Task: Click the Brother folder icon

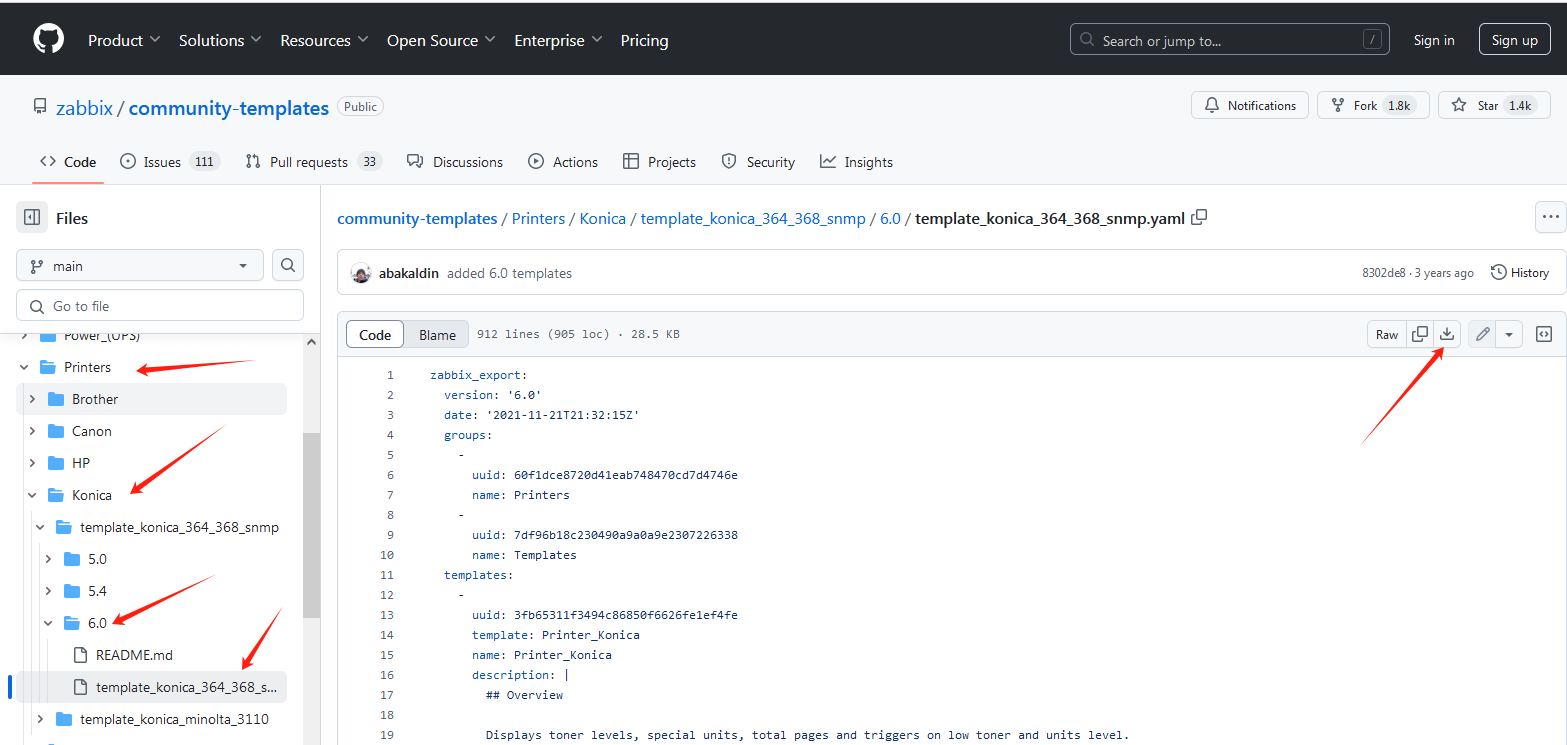Action: pyautogui.click(x=56, y=399)
